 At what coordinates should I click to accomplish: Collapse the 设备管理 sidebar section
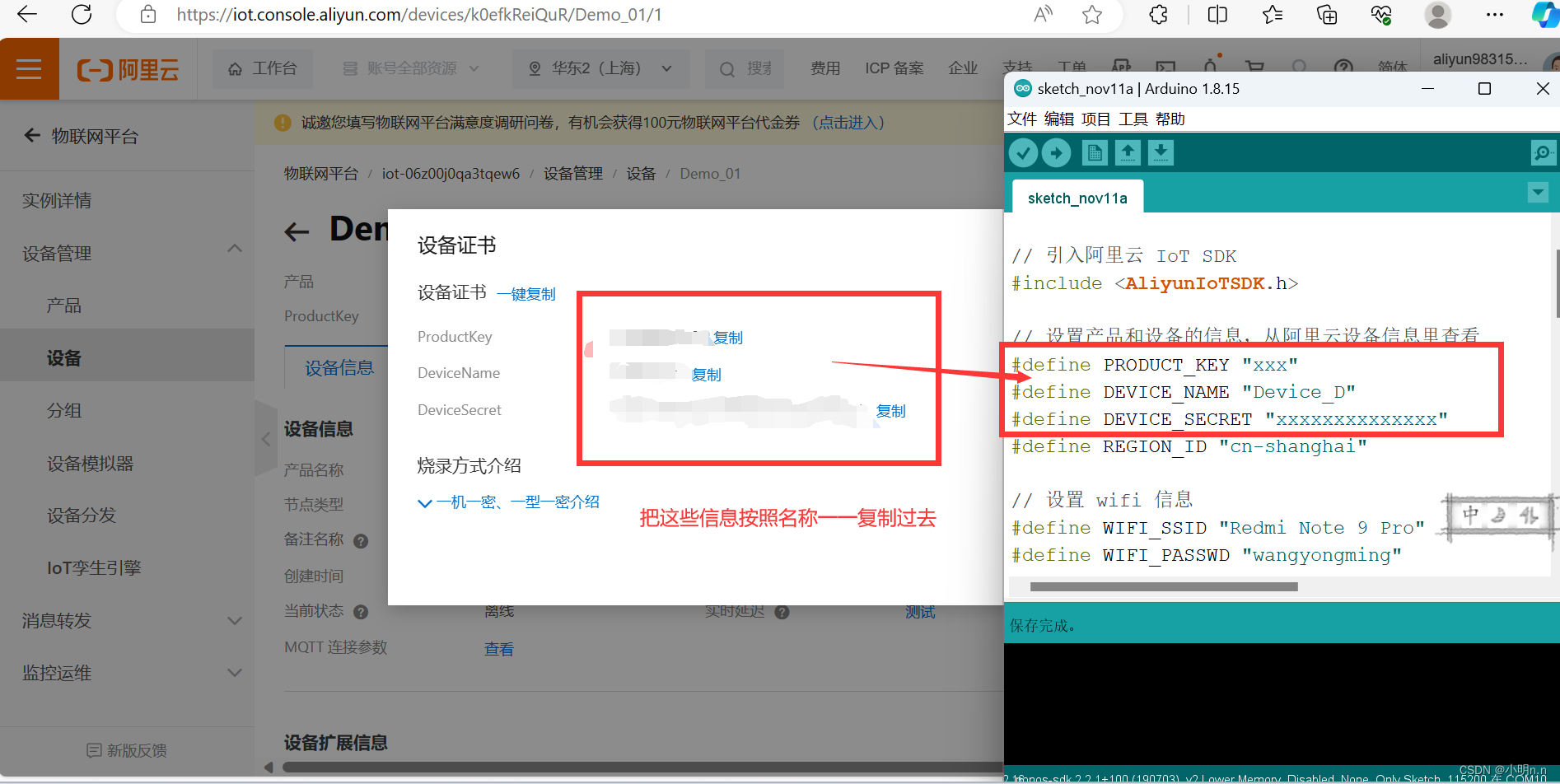(x=235, y=249)
